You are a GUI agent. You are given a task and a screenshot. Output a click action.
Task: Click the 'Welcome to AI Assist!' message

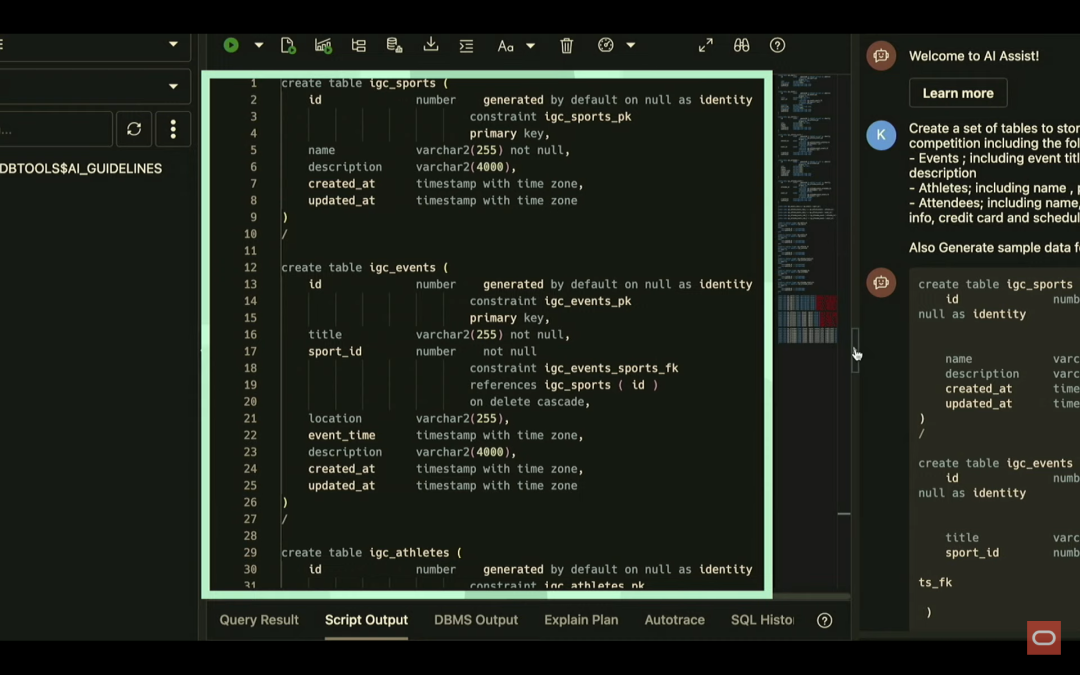coord(973,56)
